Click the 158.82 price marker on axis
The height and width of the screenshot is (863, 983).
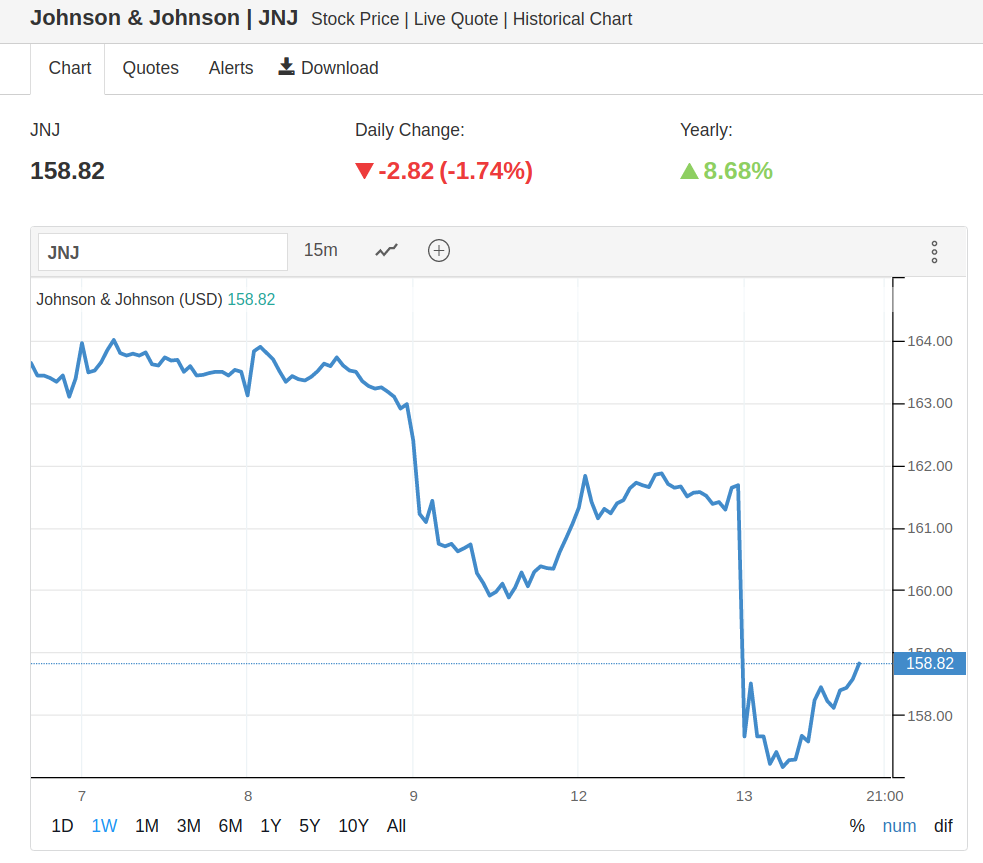pos(929,663)
